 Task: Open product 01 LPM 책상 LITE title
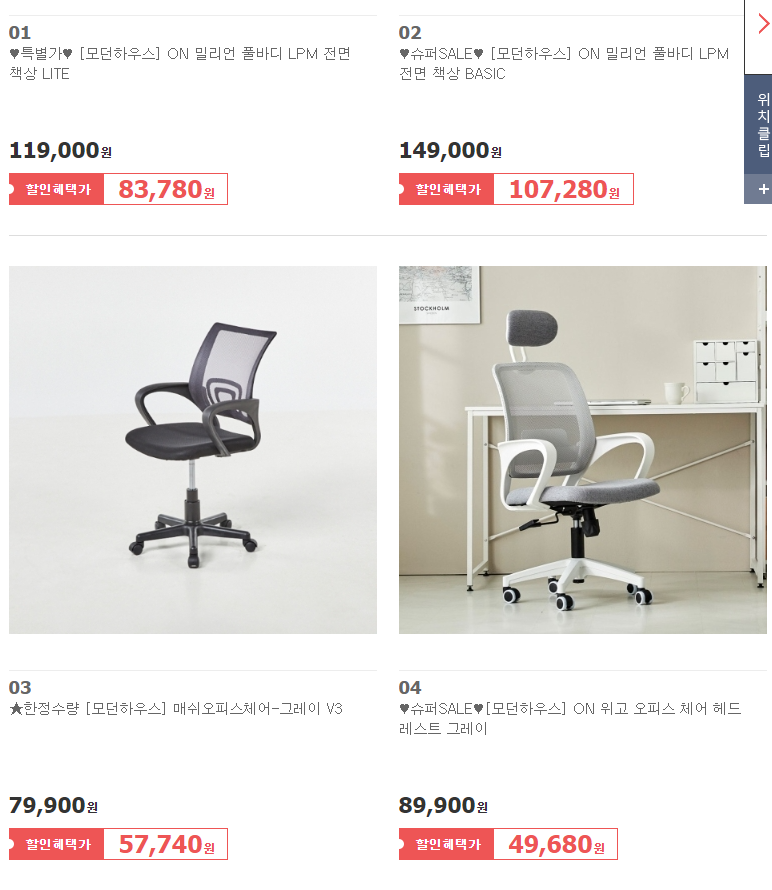[x=180, y=64]
